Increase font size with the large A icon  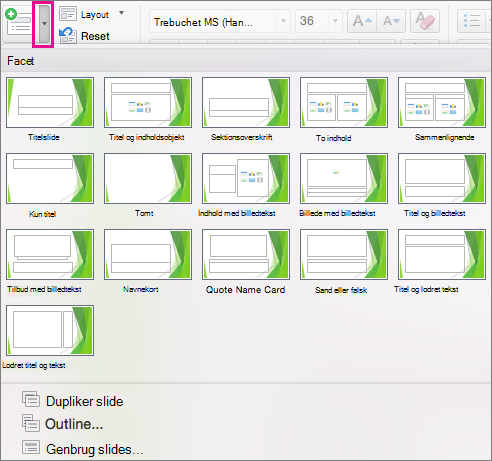coord(362,21)
